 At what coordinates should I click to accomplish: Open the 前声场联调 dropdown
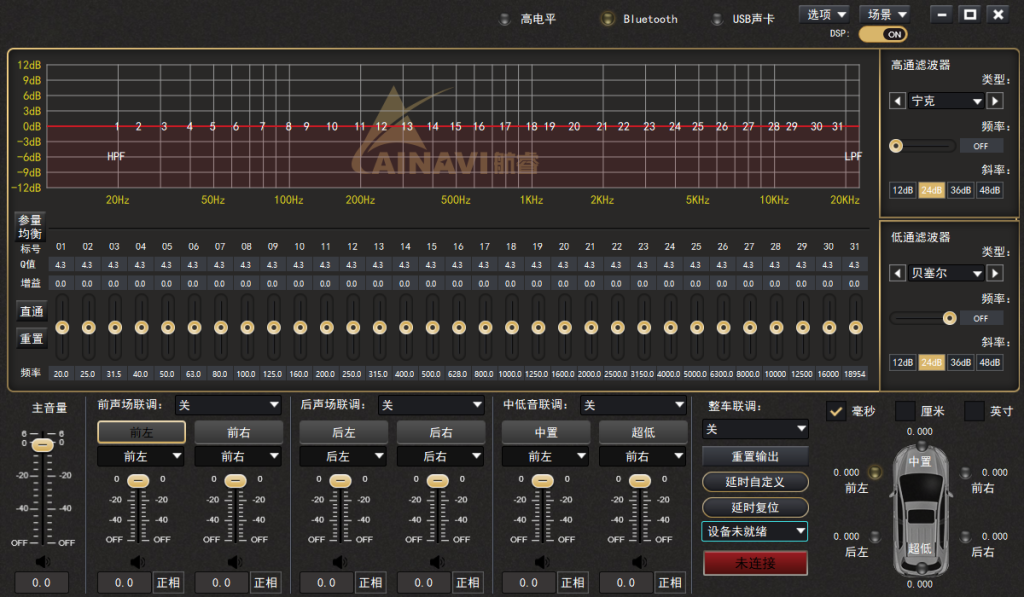click(229, 406)
